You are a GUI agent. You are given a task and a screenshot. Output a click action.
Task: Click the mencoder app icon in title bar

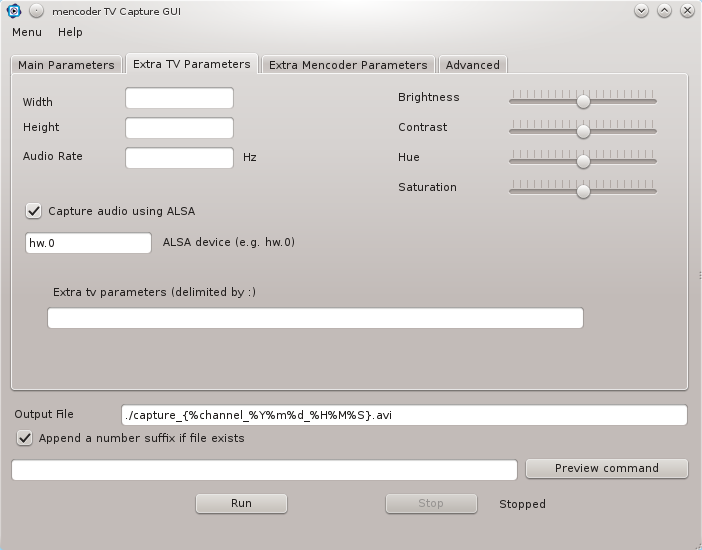click(14, 11)
